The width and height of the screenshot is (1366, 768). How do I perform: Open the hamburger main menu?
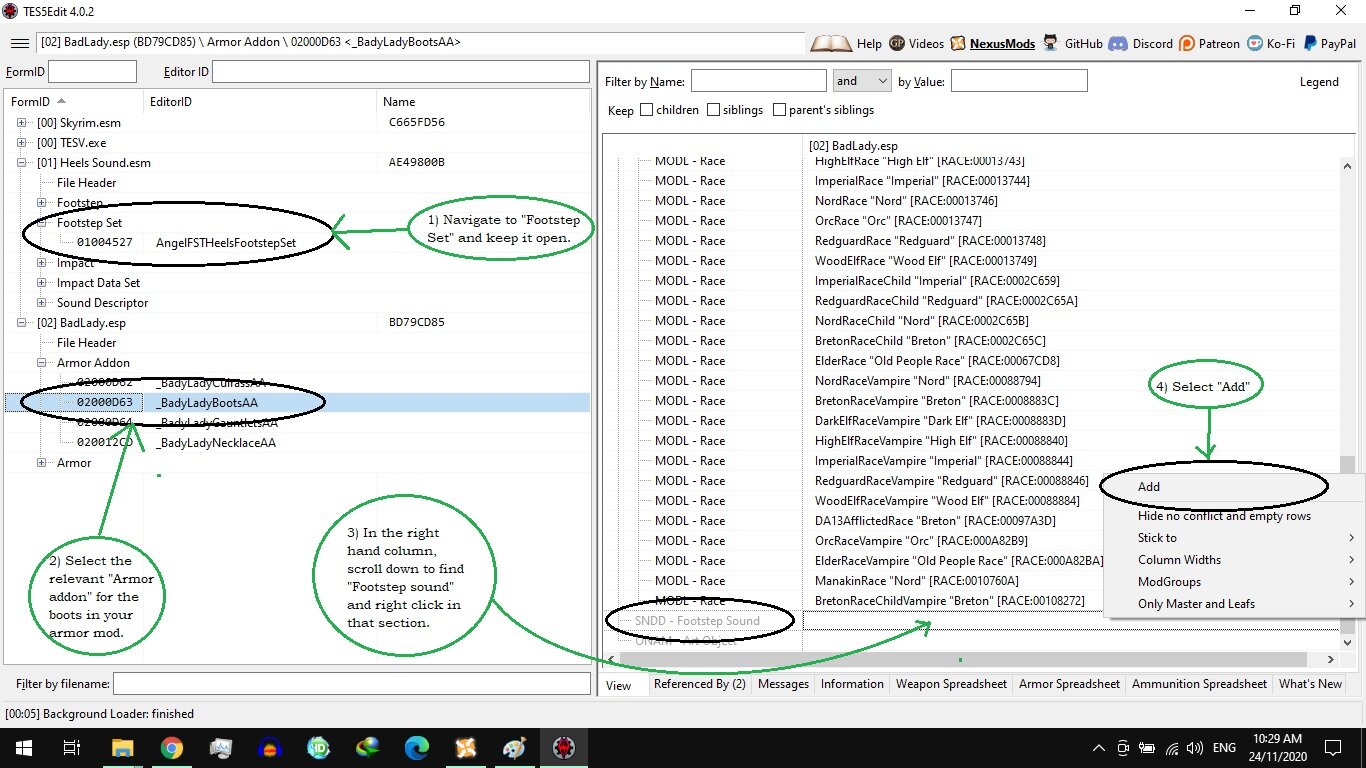[x=20, y=43]
